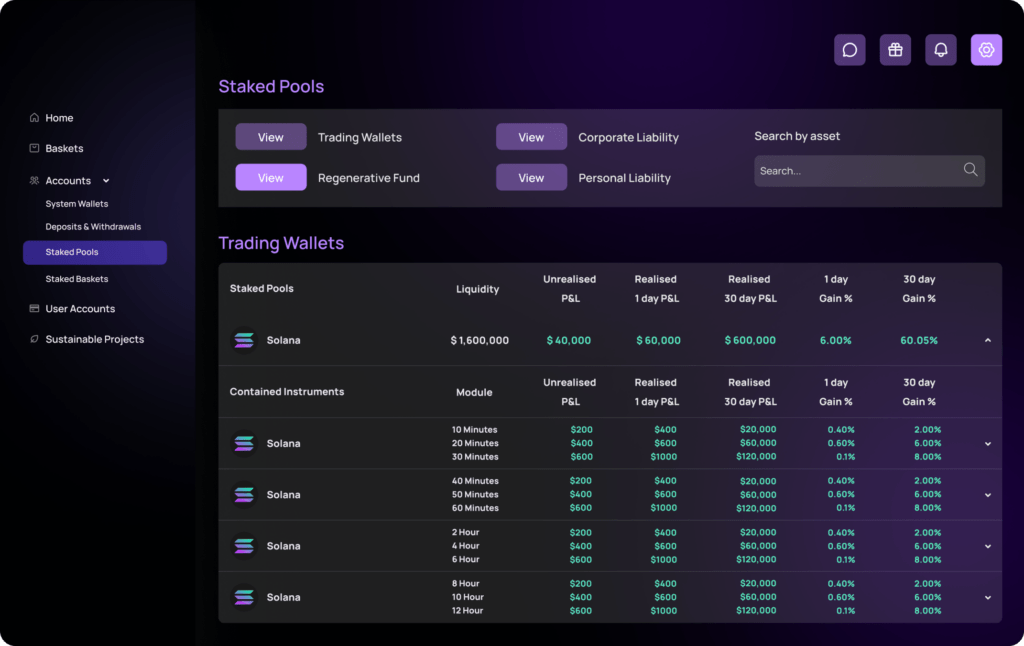Expand the 8-12 Hour Solana row

(x=987, y=598)
